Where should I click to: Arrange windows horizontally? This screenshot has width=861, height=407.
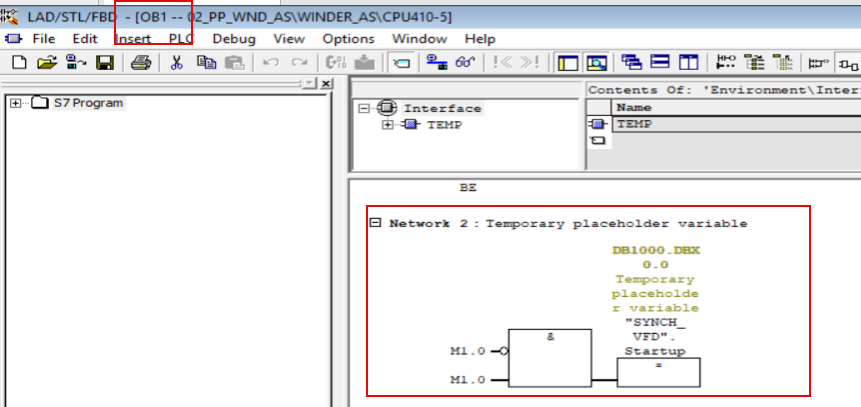(659, 63)
